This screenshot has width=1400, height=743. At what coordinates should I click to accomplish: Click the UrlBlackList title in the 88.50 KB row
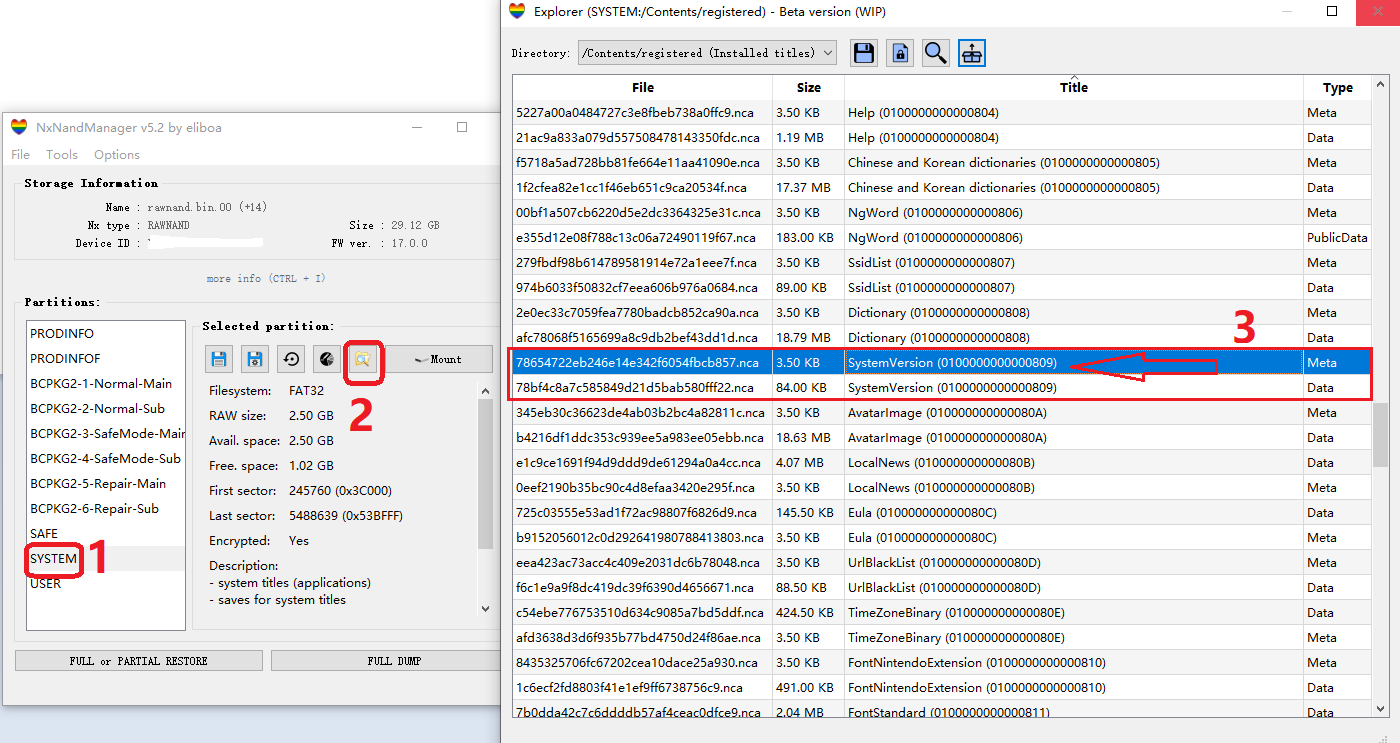[x=944, y=587]
